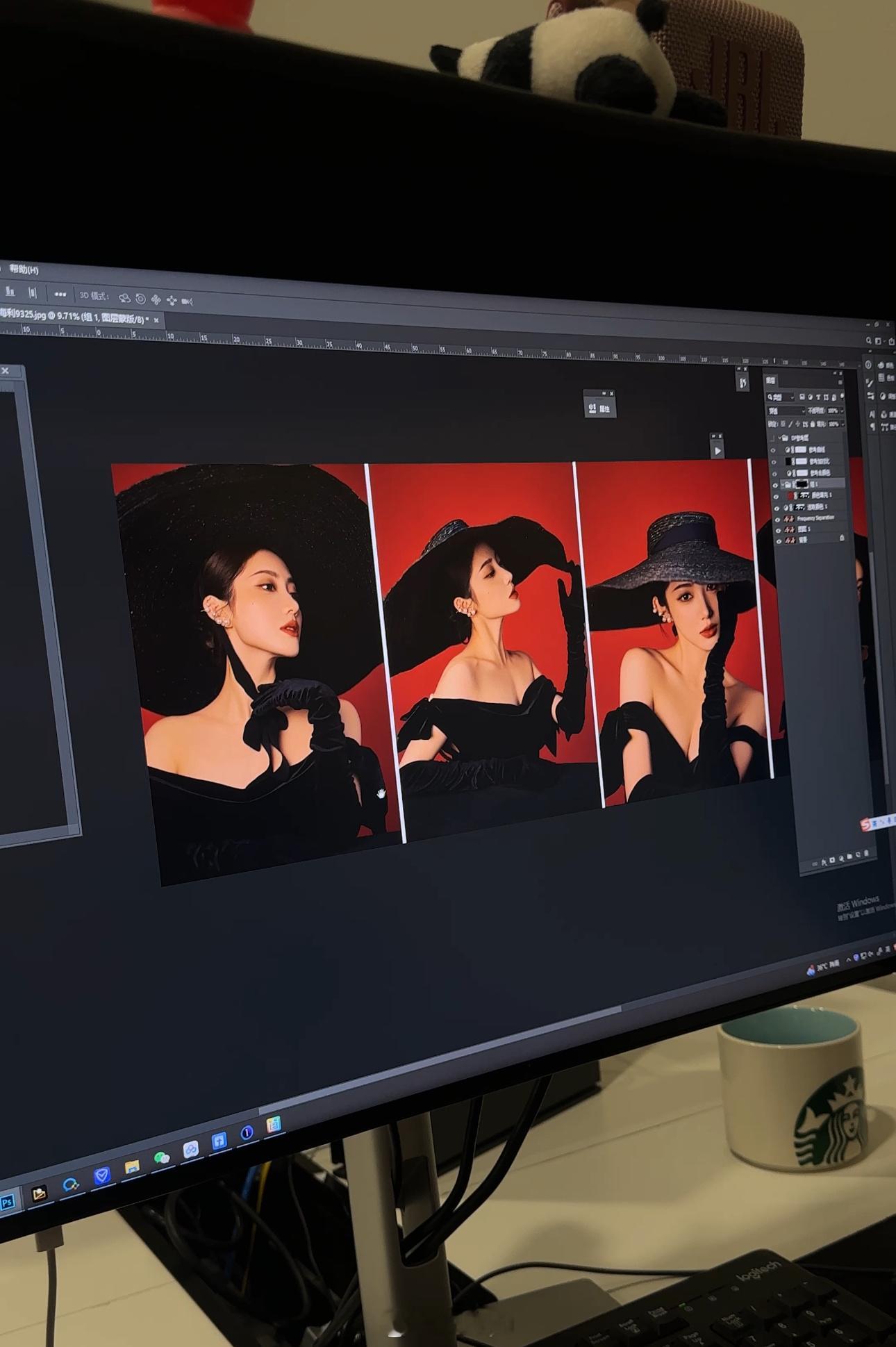Filter layers by shape layer icon
Image resolution: width=896 pixels, height=1347 pixels.
click(x=825, y=397)
